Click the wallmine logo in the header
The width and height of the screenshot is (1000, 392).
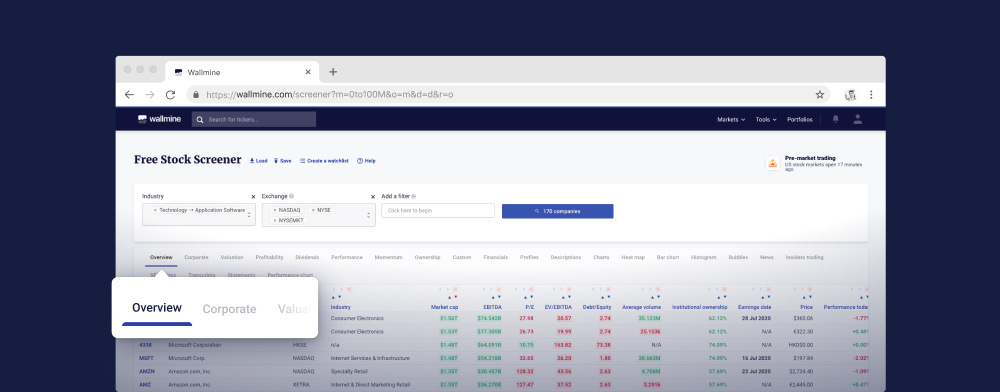click(159, 119)
